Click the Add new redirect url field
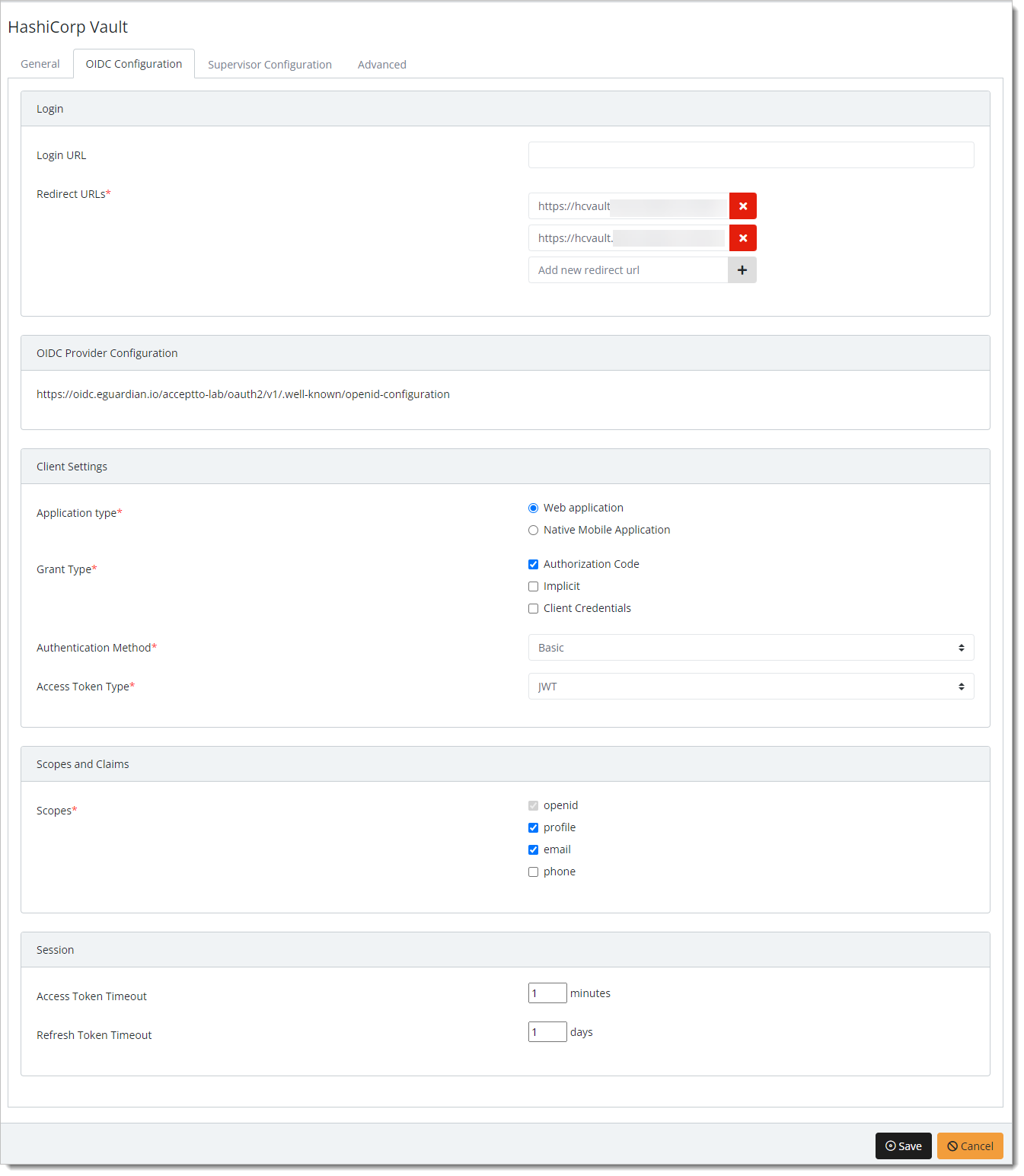 coord(628,270)
